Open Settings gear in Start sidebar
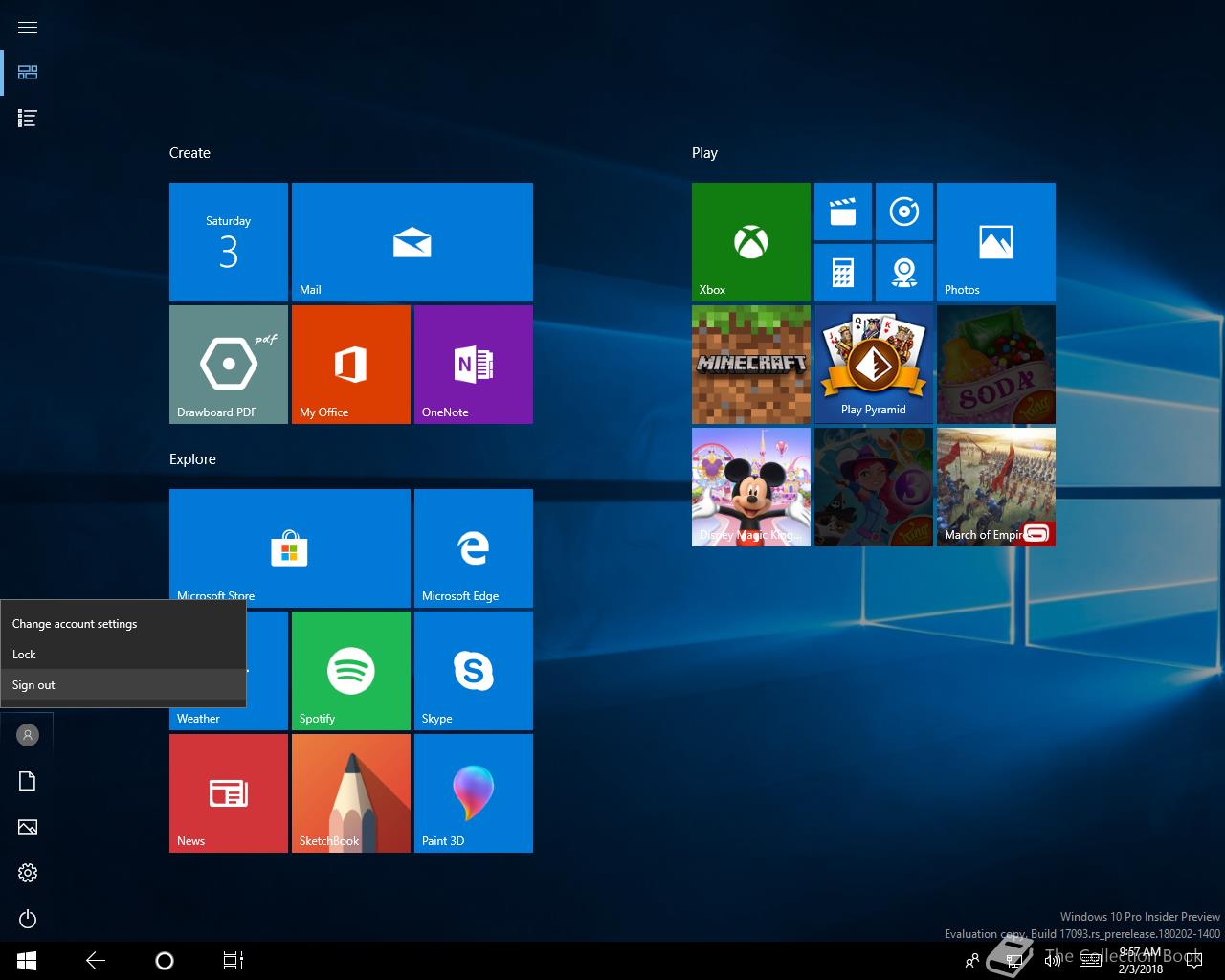 pyautogui.click(x=28, y=873)
